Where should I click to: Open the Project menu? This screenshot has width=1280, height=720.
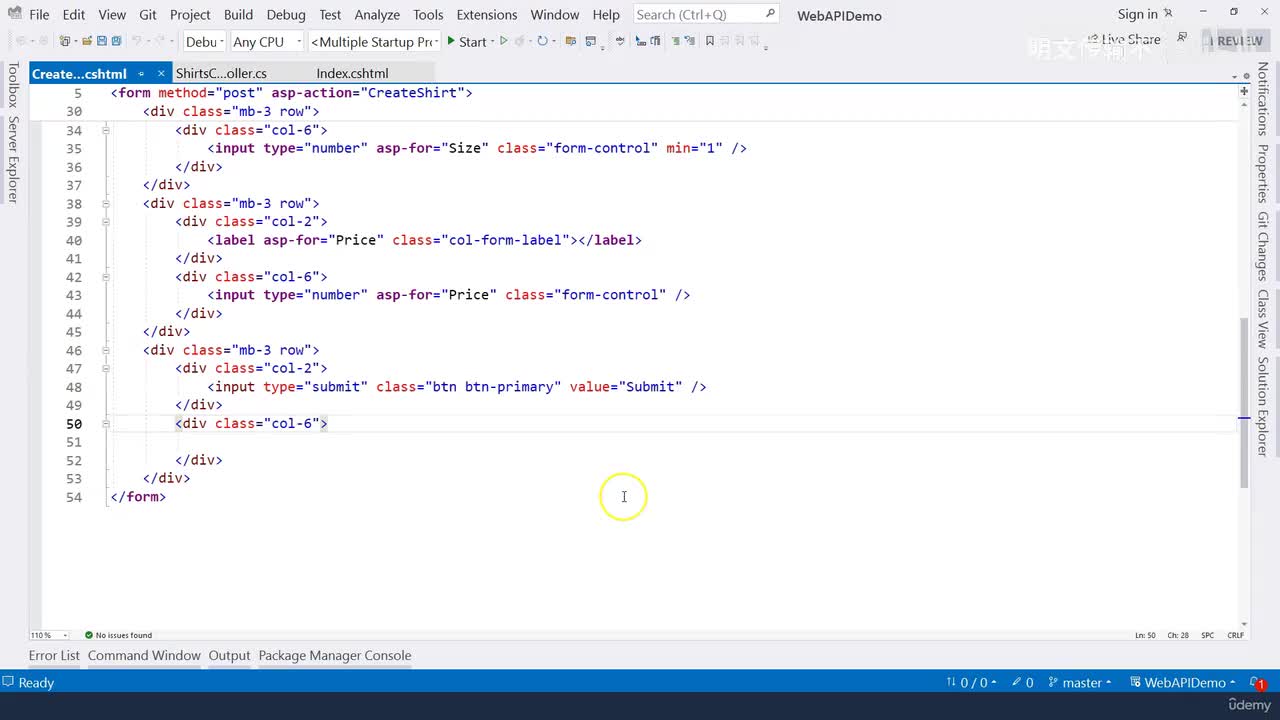pos(190,14)
